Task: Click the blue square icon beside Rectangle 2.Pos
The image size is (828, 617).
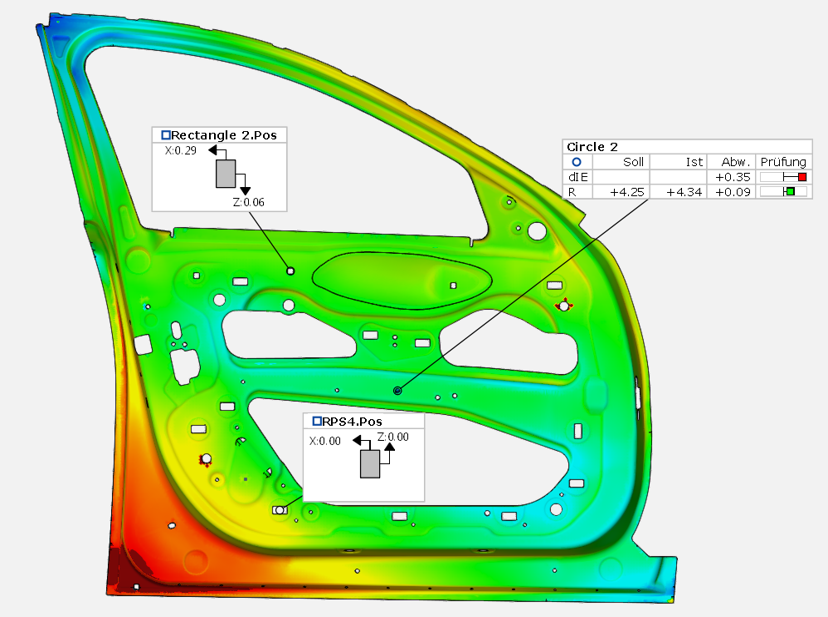Action: pyautogui.click(x=165, y=135)
